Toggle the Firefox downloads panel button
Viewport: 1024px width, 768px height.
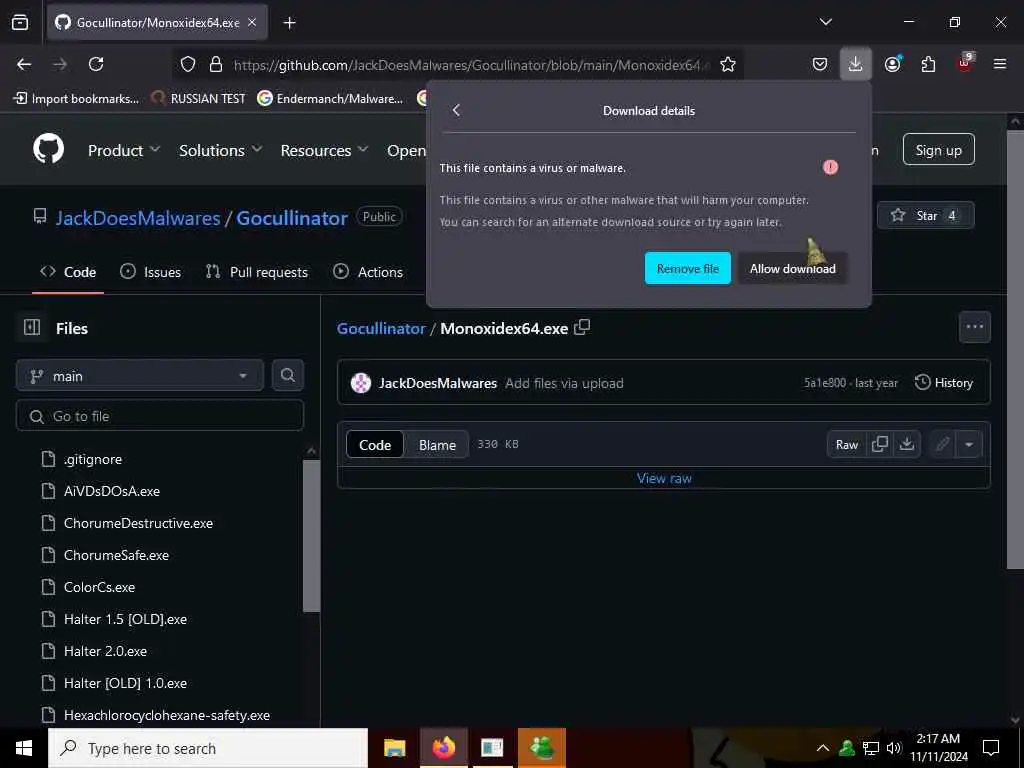(x=856, y=64)
